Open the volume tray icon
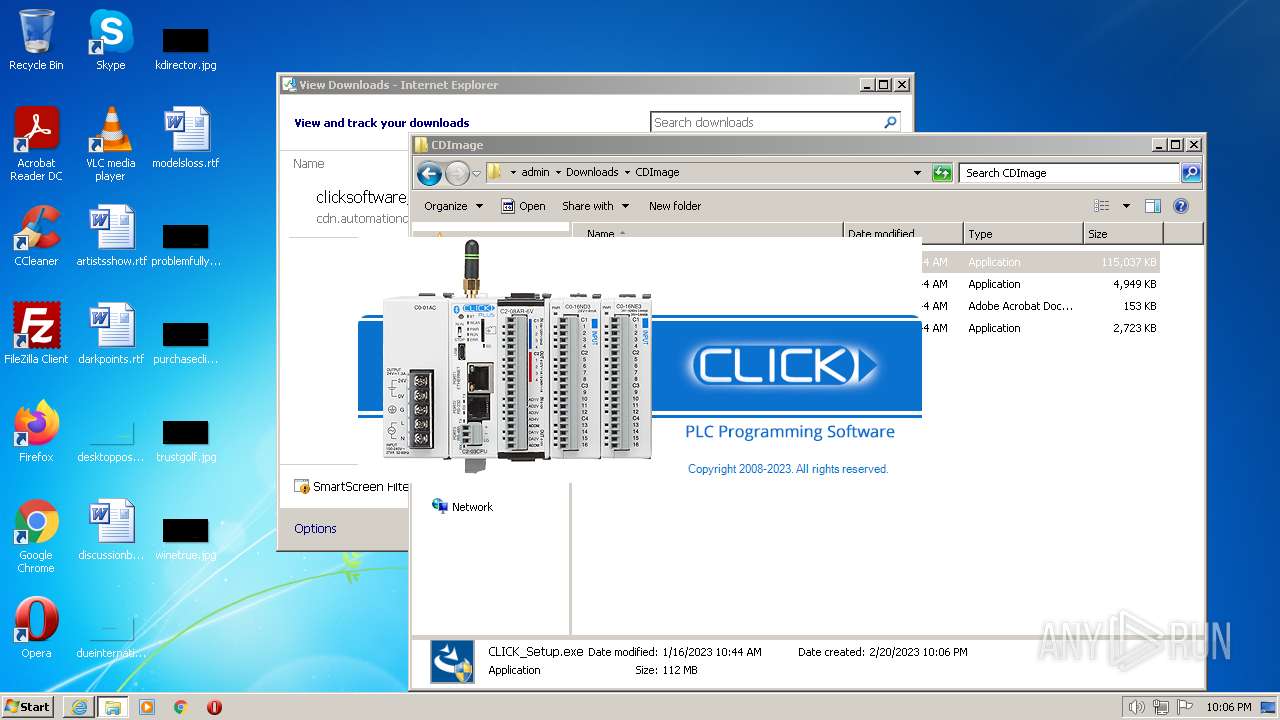The width and height of the screenshot is (1280, 720). (1136, 707)
